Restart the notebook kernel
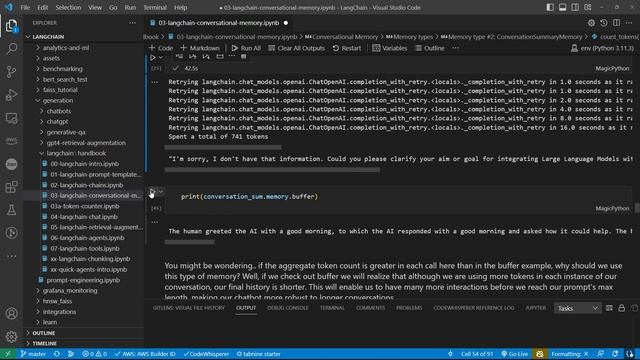The width and height of the screenshot is (640, 360). [x=347, y=48]
